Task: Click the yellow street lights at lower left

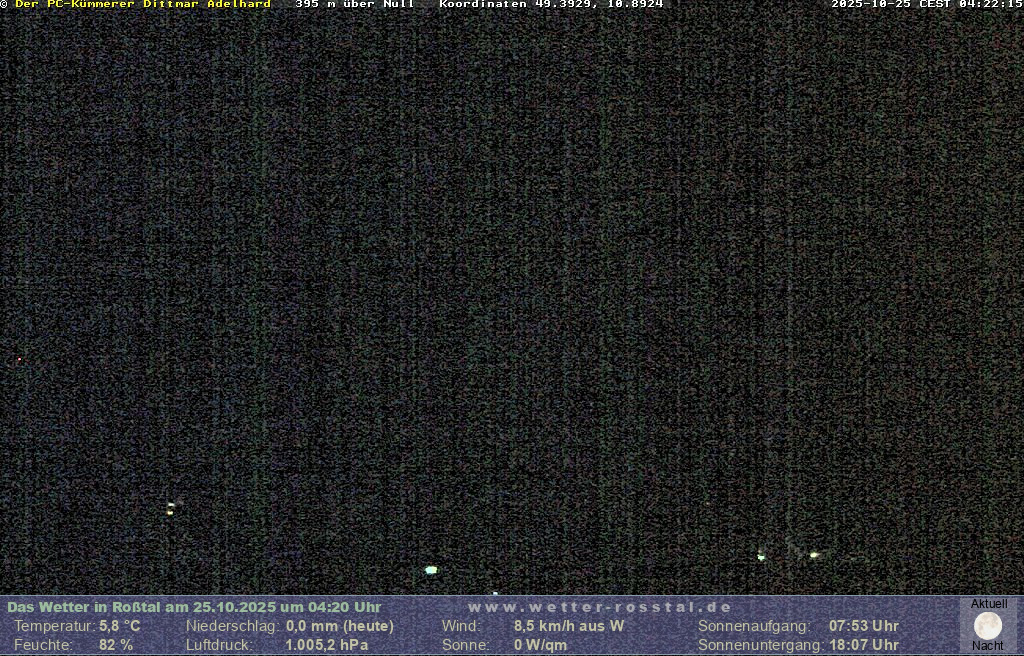Action: tap(171, 509)
